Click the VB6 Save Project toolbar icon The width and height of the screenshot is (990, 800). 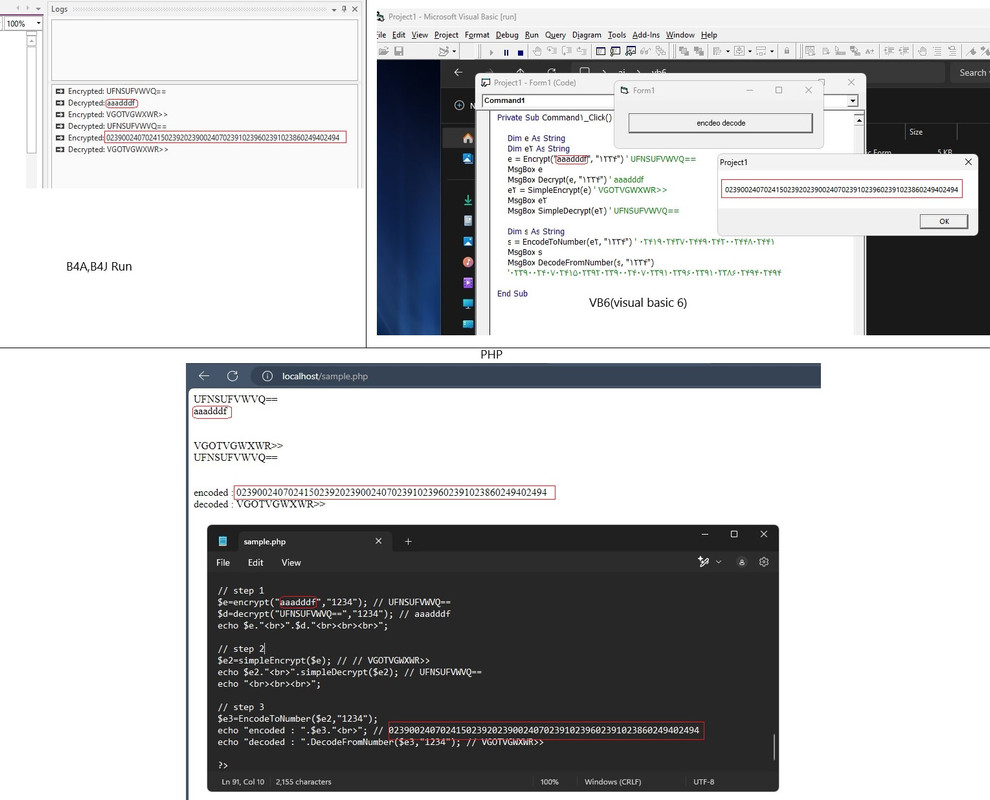pyautogui.click(x=399, y=51)
